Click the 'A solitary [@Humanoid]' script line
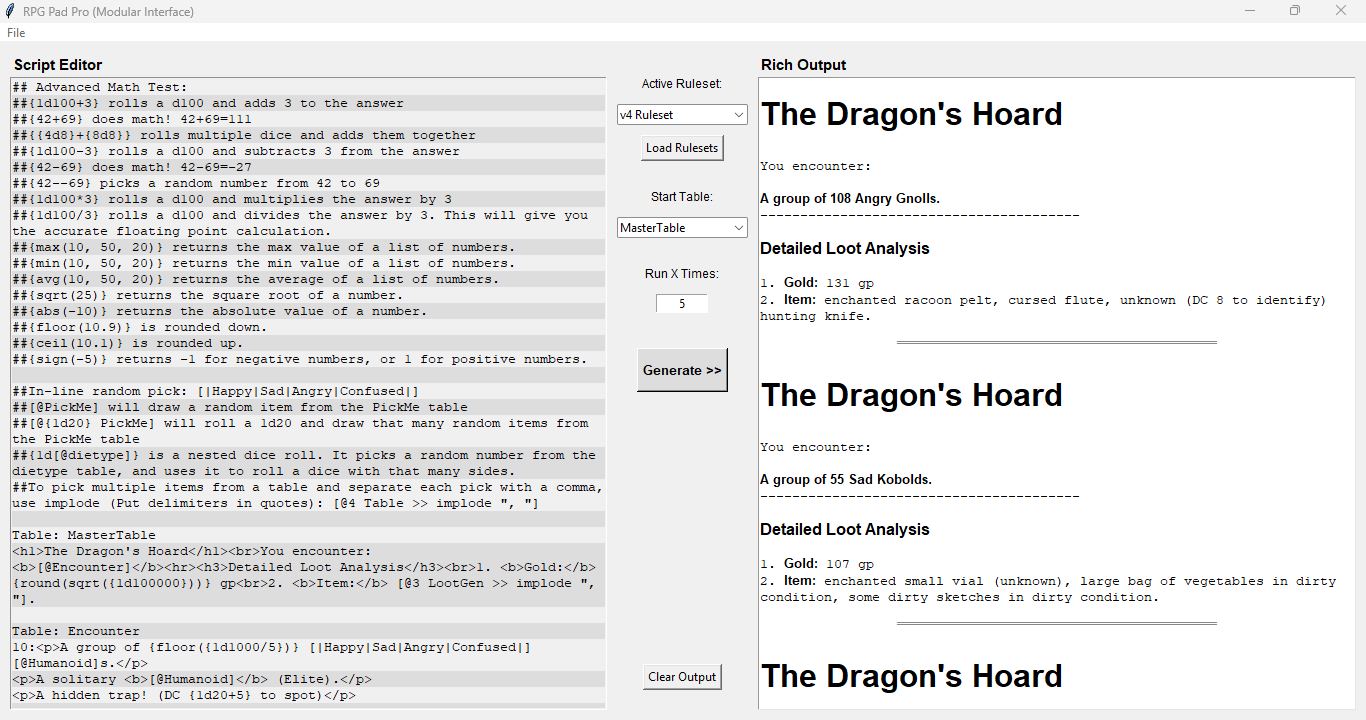This screenshot has height=720, width=1366. pyautogui.click(x=192, y=679)
